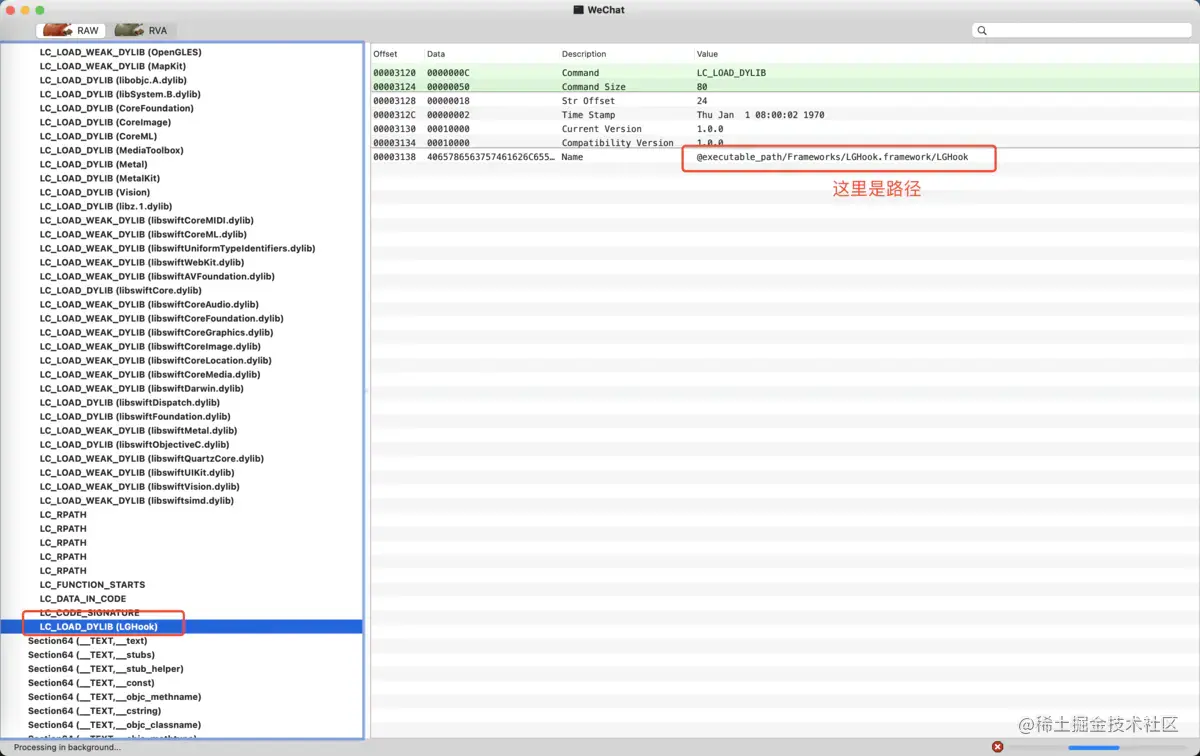Select LC_LOAD_DYLIB (libswiftFoundation.dylib)

pyautogui.click(x=135, y=416)
